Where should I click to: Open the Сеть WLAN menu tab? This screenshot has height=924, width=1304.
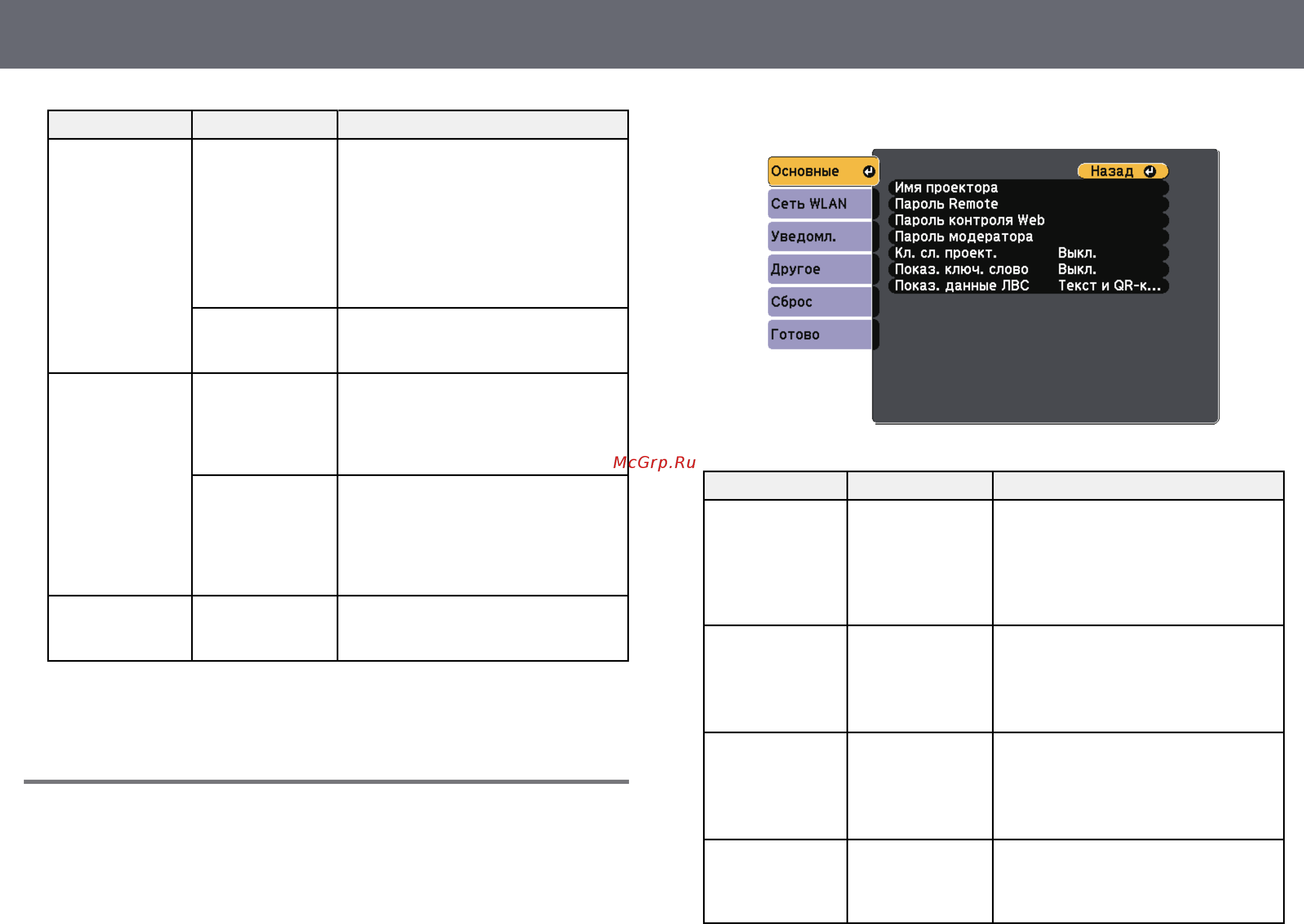point(820,204)
